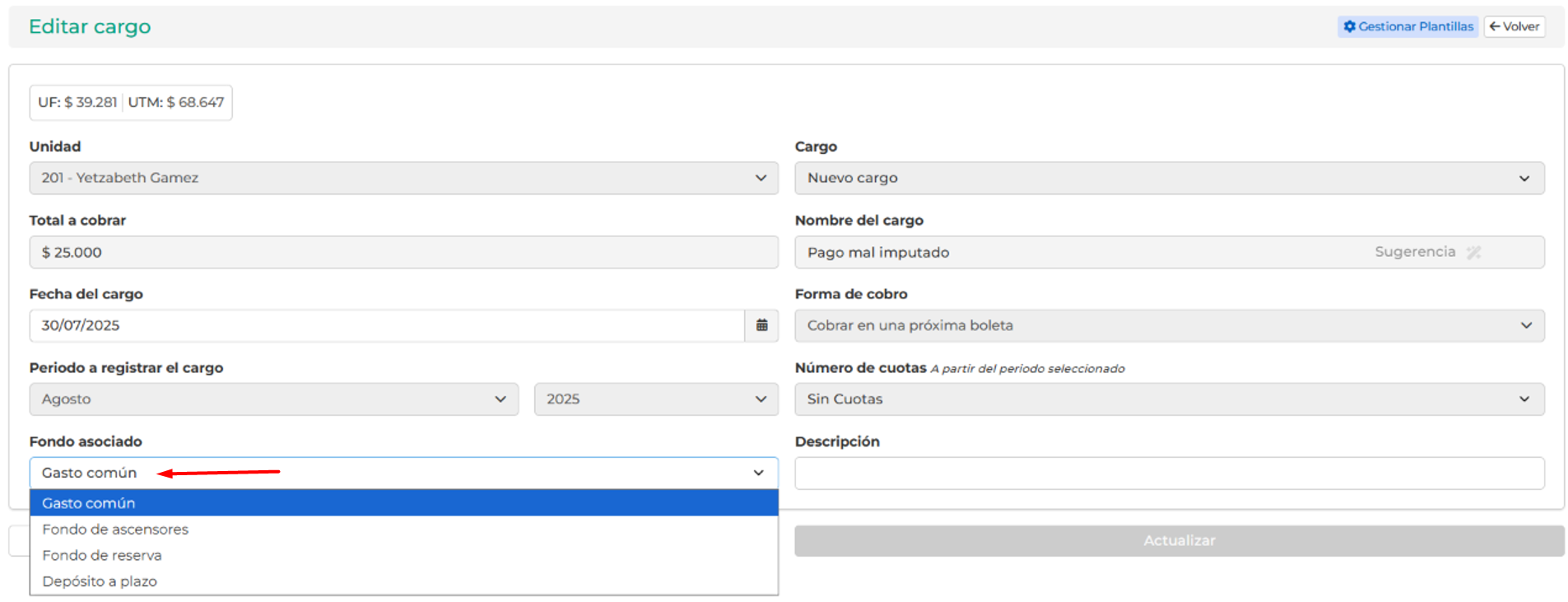Open the Número de cuotas dropdown
This screenshot has height=602, width=1568.
pyautogui.click(x=1169, y=399)
